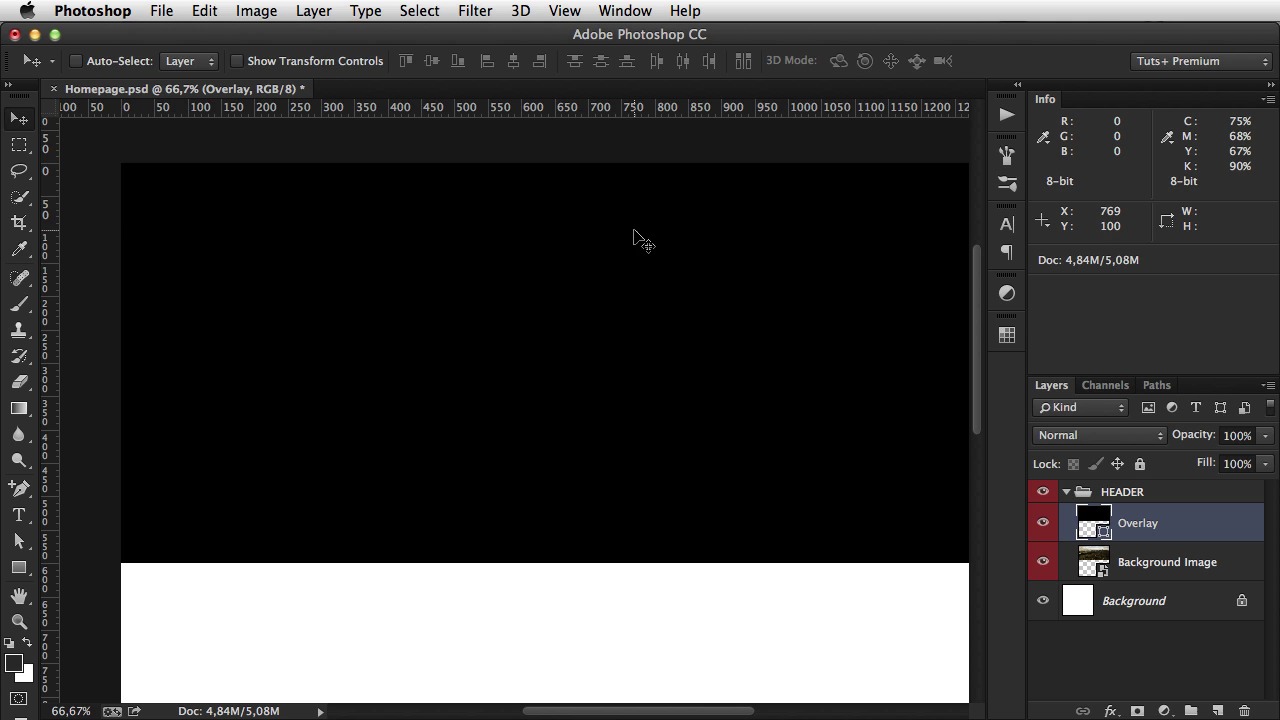The height and width of the screenshot is (720, 1280).
Task: Select the Lasso tool
Action: (x=19, y=171)
